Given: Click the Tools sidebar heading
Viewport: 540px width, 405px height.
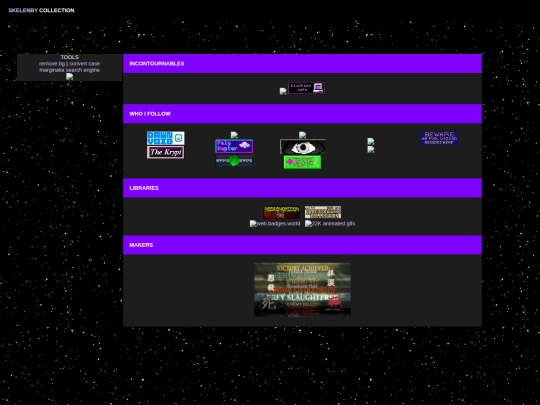Looking at the screenshot, I should tap(70, 57).
